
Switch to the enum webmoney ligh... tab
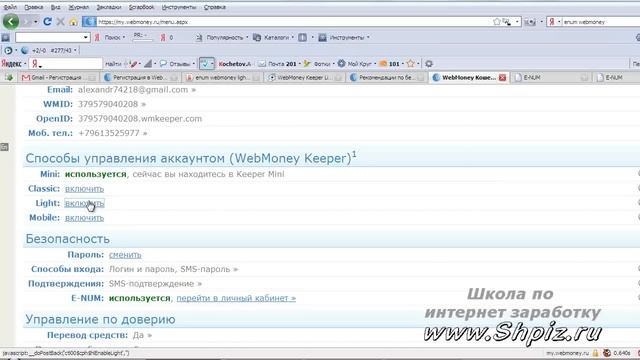(223, 77)
